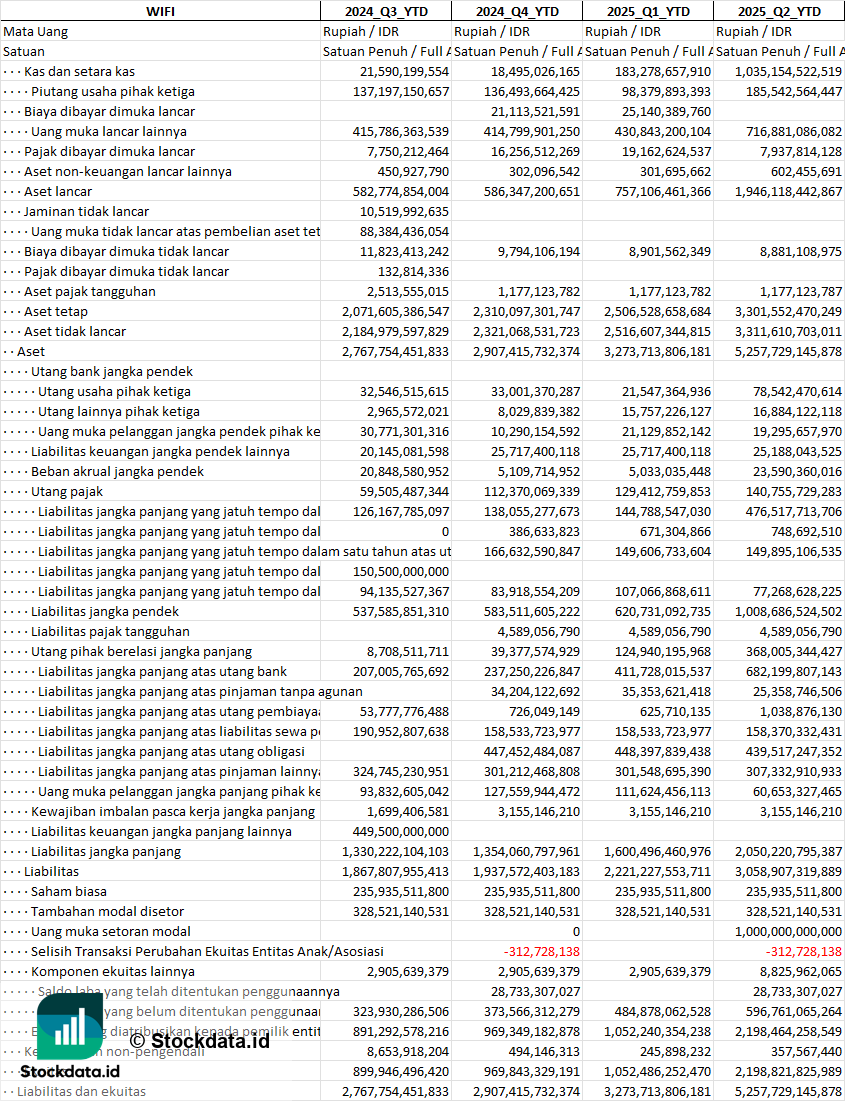Click the Aset tetap row label
The image size is (845, 1101).
[x=55, y=312]
